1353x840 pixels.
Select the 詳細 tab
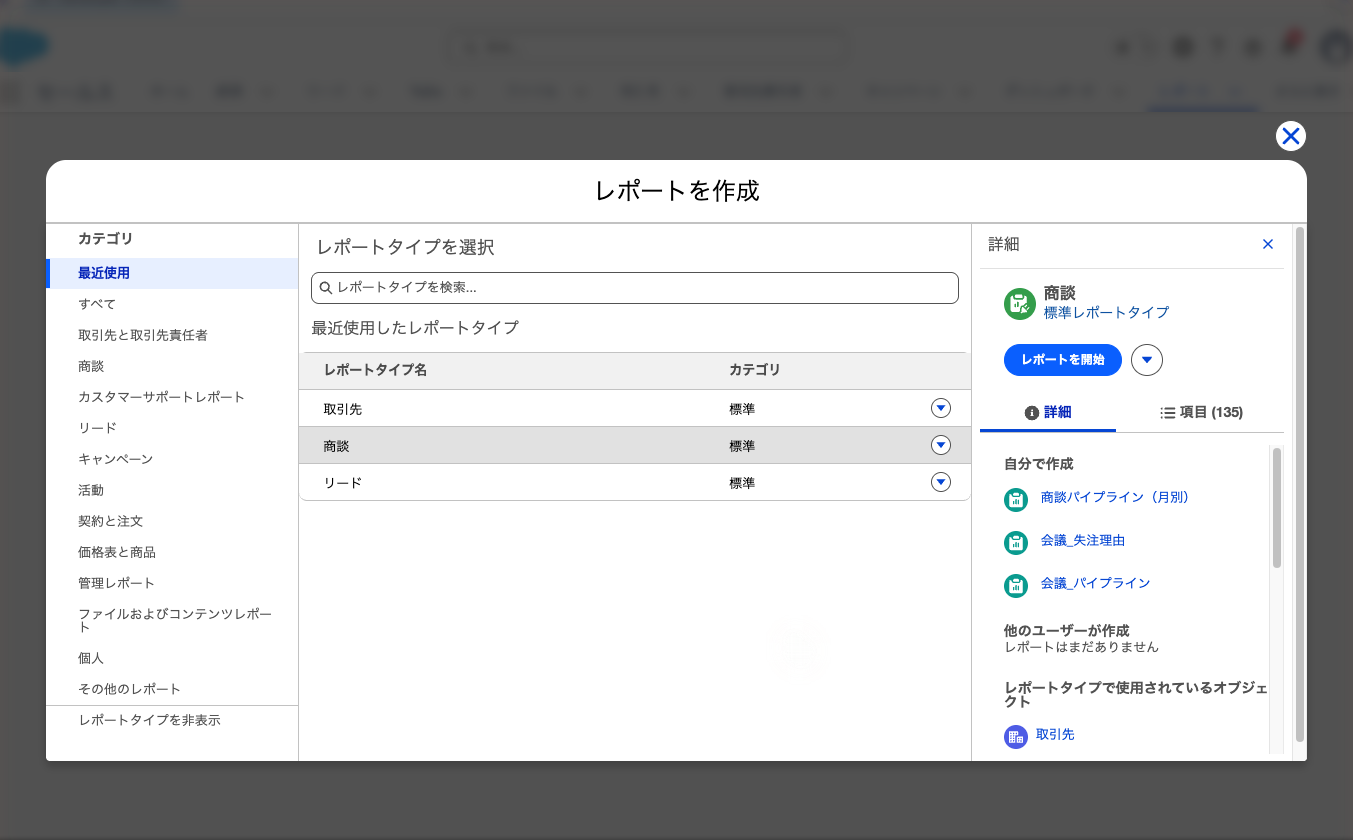(1048, 412)
